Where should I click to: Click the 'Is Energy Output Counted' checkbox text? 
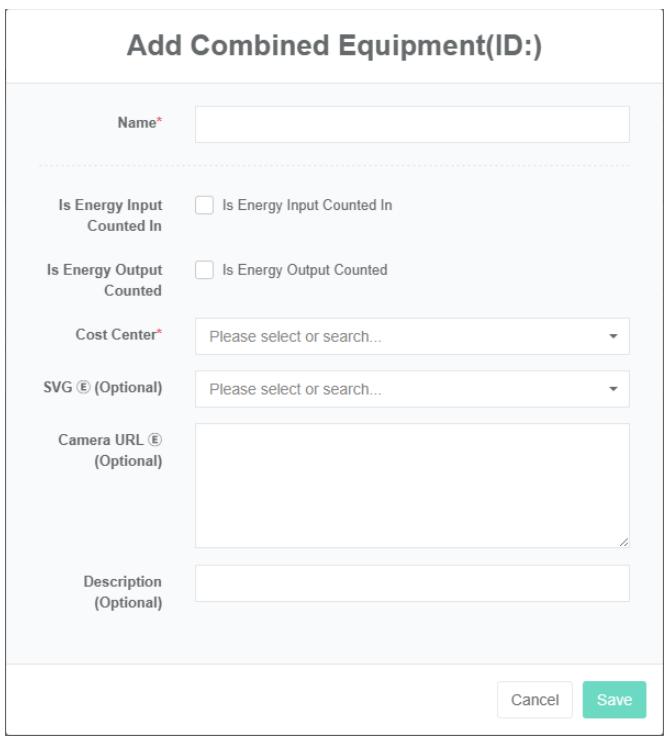click(x=304, y=269)
